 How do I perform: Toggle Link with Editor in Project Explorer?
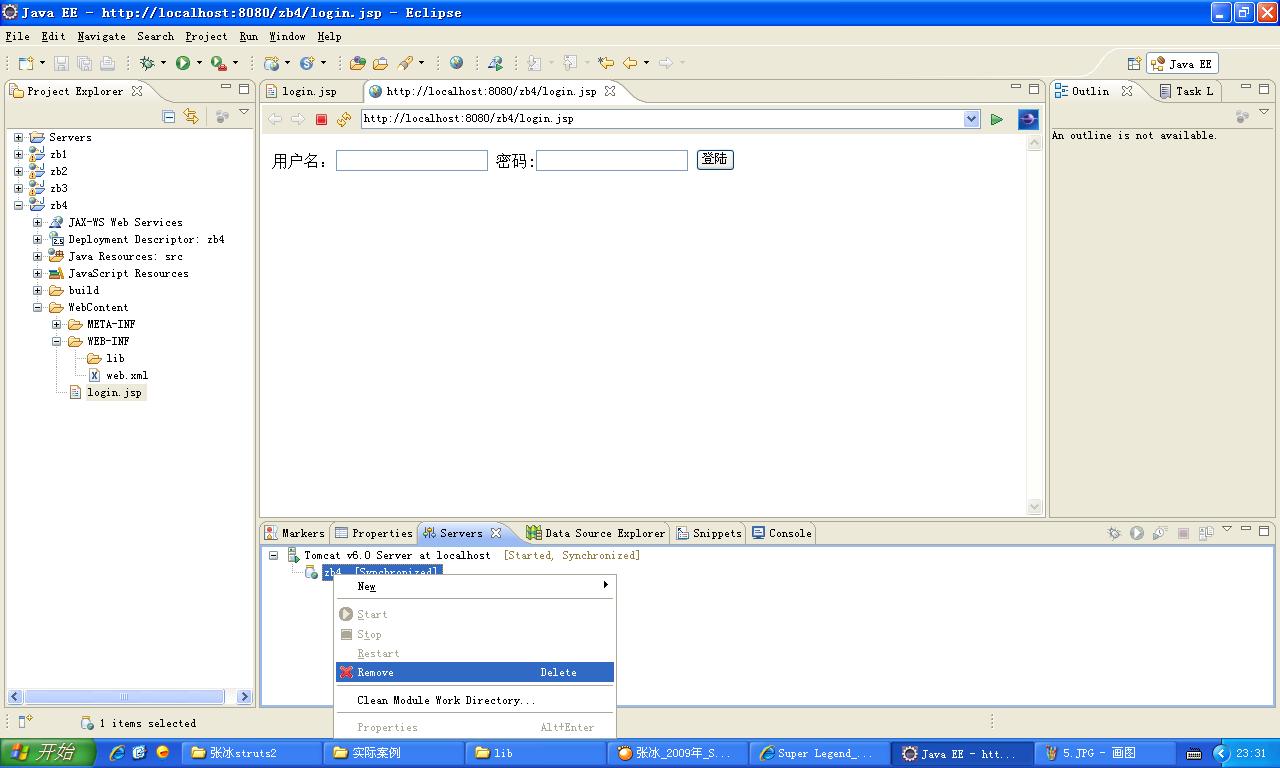191,117
